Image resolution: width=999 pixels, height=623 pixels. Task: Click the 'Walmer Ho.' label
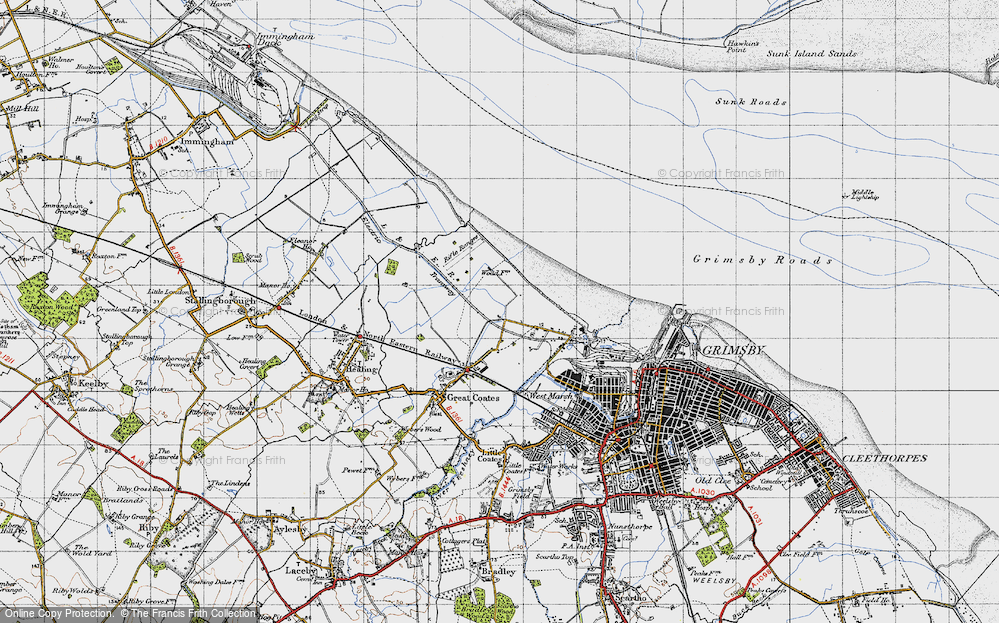61,62
